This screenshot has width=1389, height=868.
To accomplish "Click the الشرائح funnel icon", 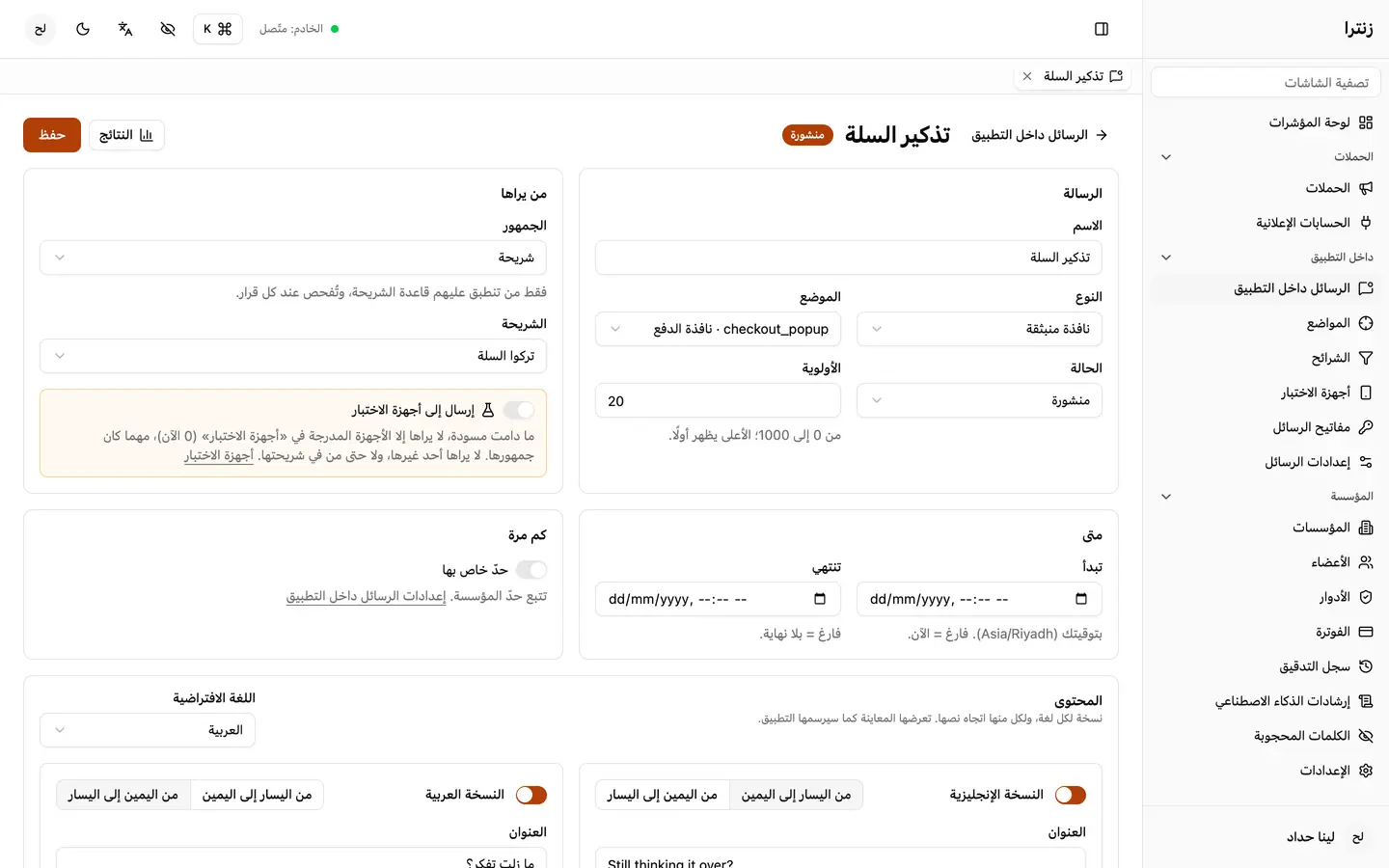I will [1366, 358].
